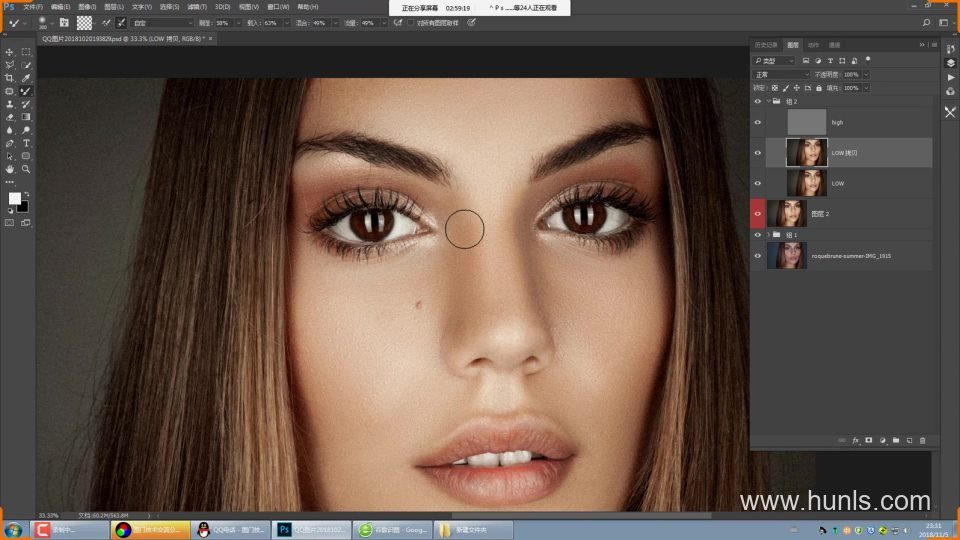The image size is (960, 540).
Task: Open the layer opacity 不透明度 dropdown arrow
Action: pyautogui.click(x=866, y=75)
